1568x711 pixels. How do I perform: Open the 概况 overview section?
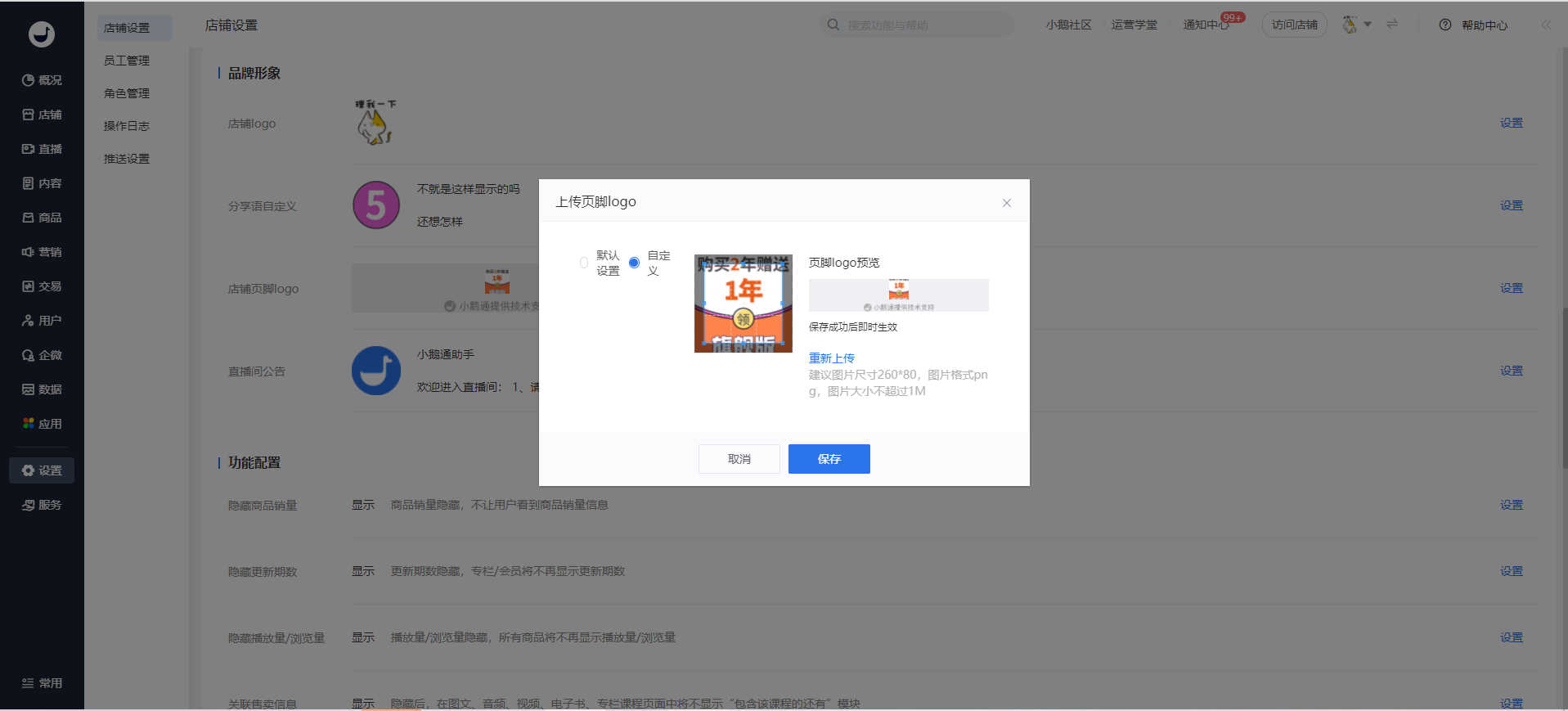[x=42, y=80]
